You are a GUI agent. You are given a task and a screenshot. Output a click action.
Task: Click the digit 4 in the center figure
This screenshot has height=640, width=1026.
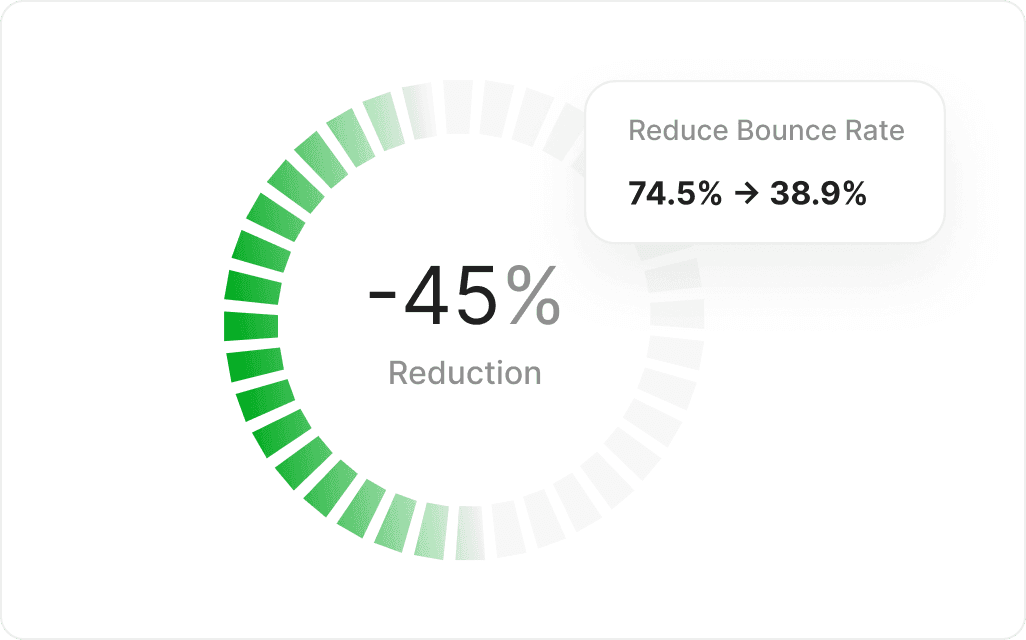pyautogui.click(x=425, y=296)
